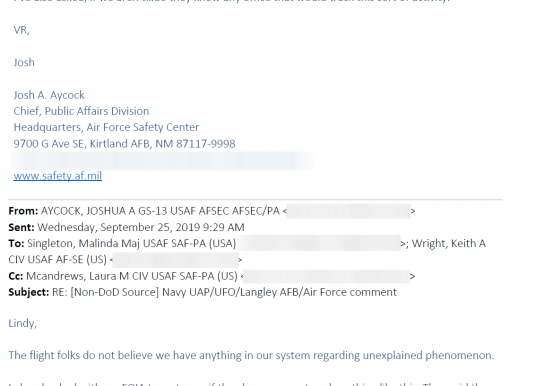Click the Kirtland AFB address line
Screen dimensions: 536x386
(x=124, y=144)
